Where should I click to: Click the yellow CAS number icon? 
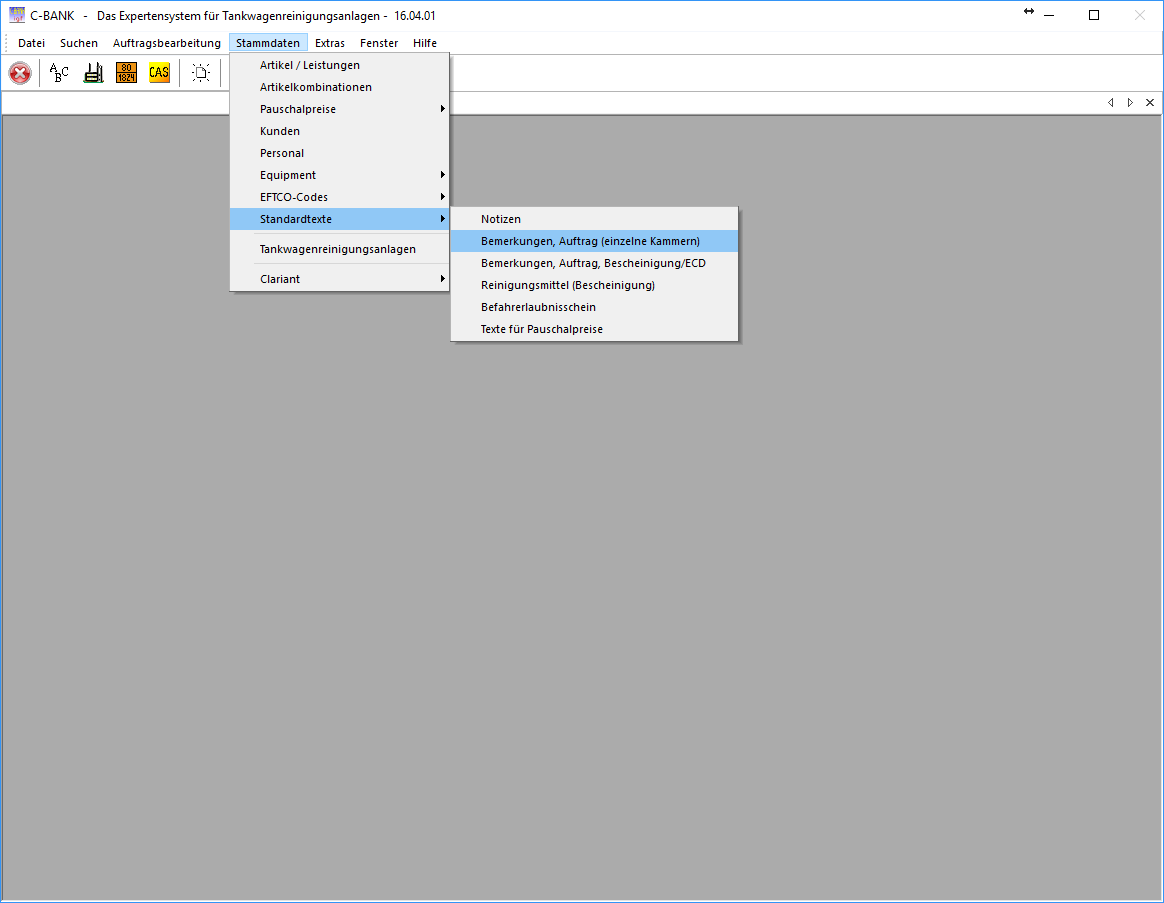(x=159, y=73)
